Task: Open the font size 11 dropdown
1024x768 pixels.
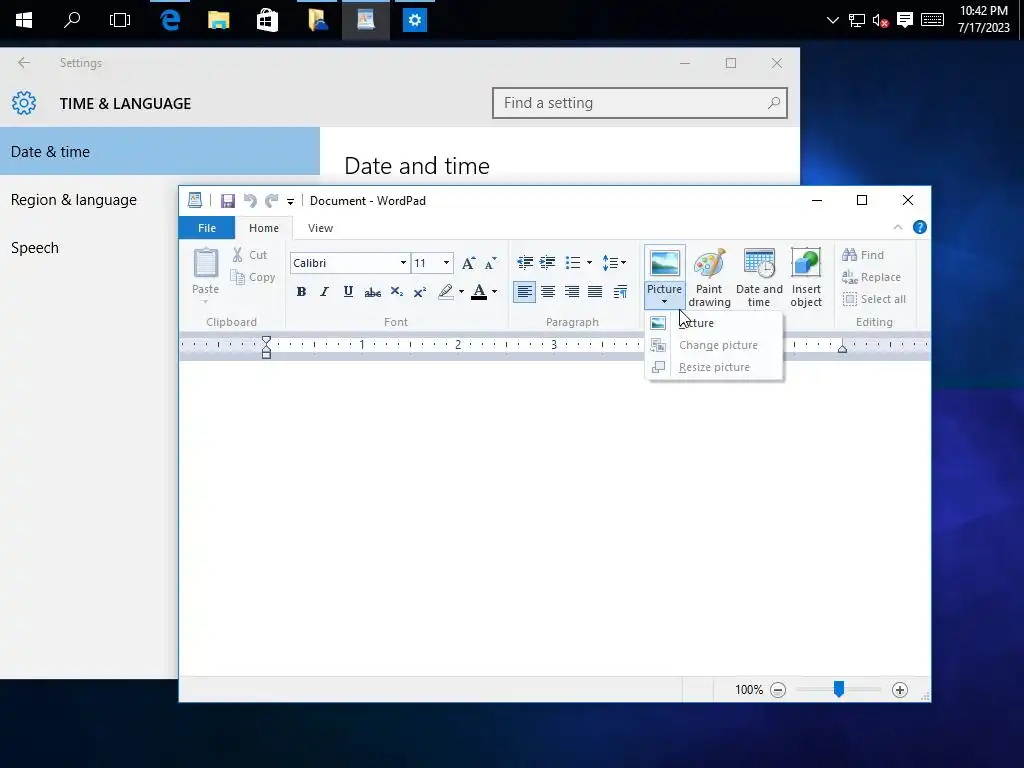Action: click(x=446, y=263)
